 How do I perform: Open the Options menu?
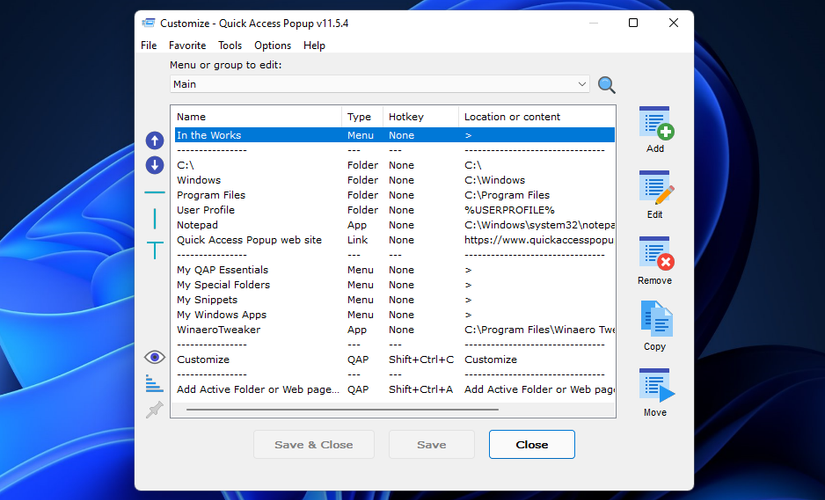pyautogui.click(x=273, y=45)
